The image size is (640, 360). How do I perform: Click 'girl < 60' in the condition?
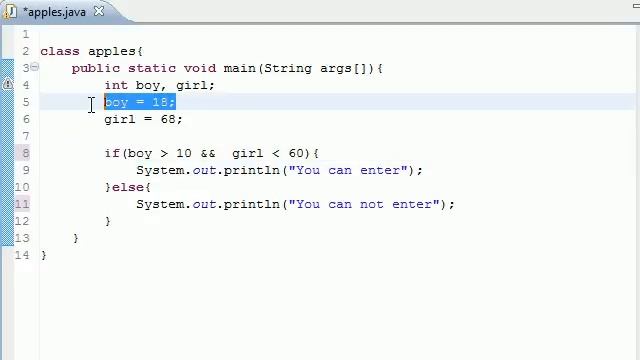[x=268, y=153]
